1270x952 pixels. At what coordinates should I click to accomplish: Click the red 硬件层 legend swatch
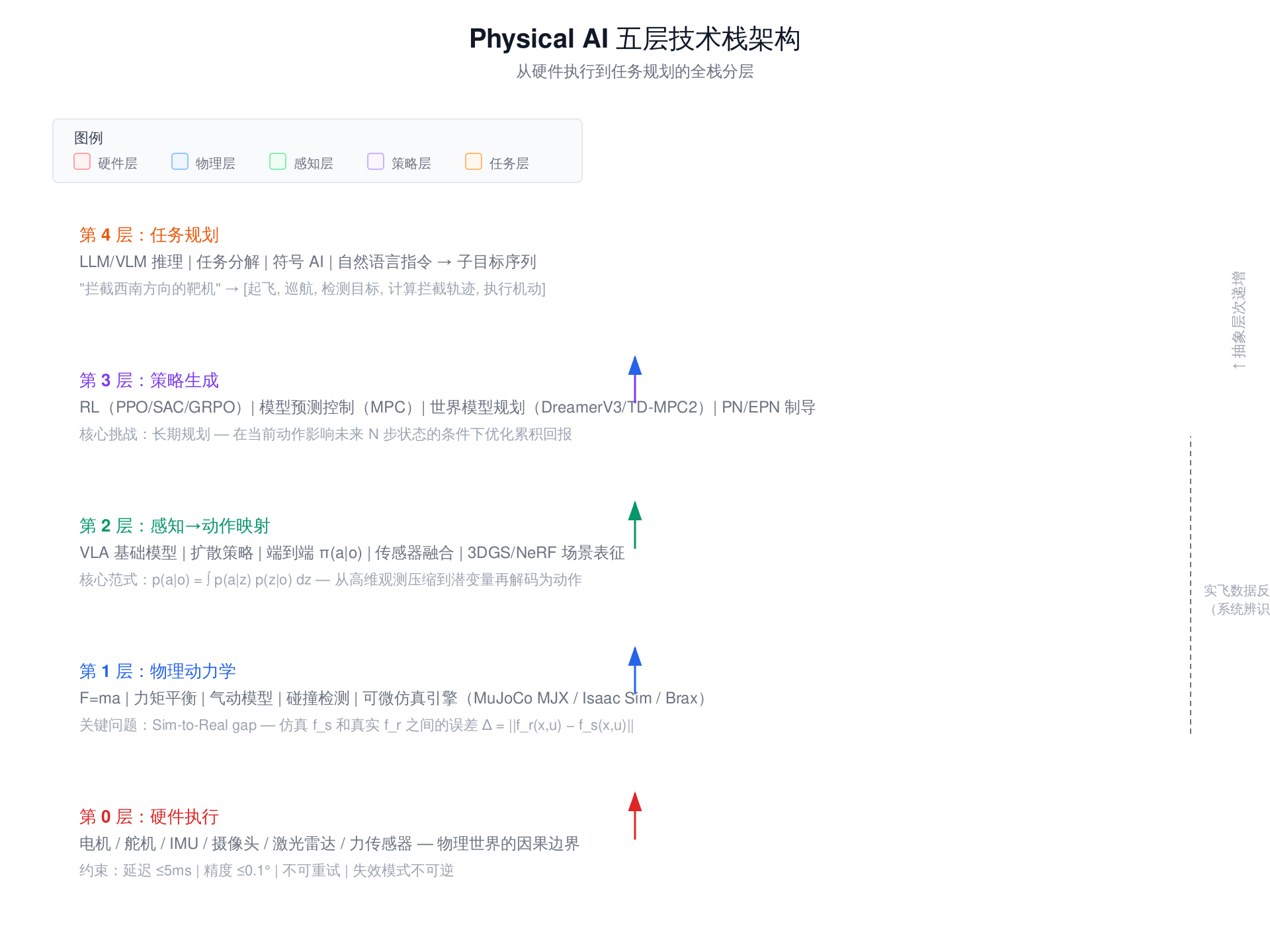click(x=82, y=162)
